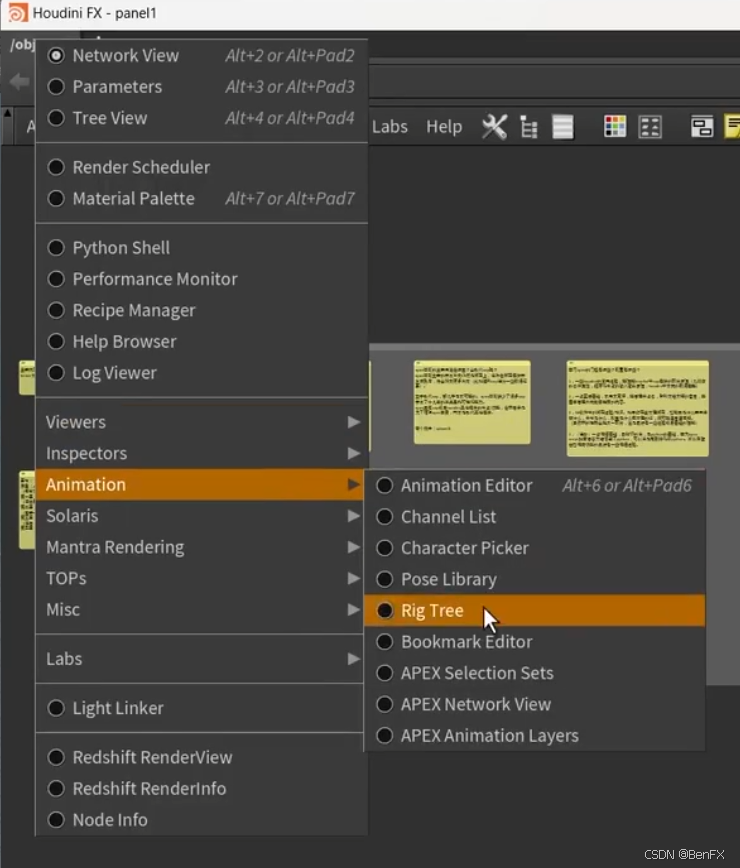Select Log Viewer pane

(x=201, y=373)
